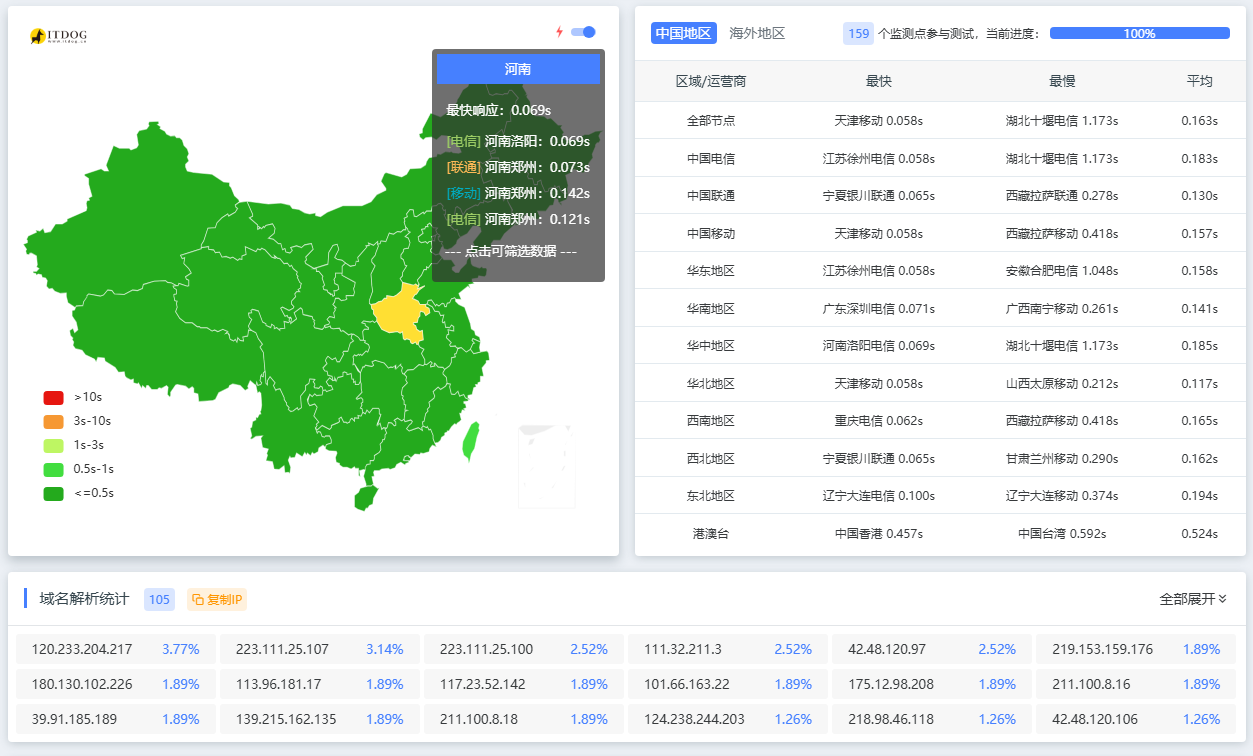Click the 河南 tooltip header button
Image resolution: width=1253 pixels, height=756 pixels.
tap(518, 69)
